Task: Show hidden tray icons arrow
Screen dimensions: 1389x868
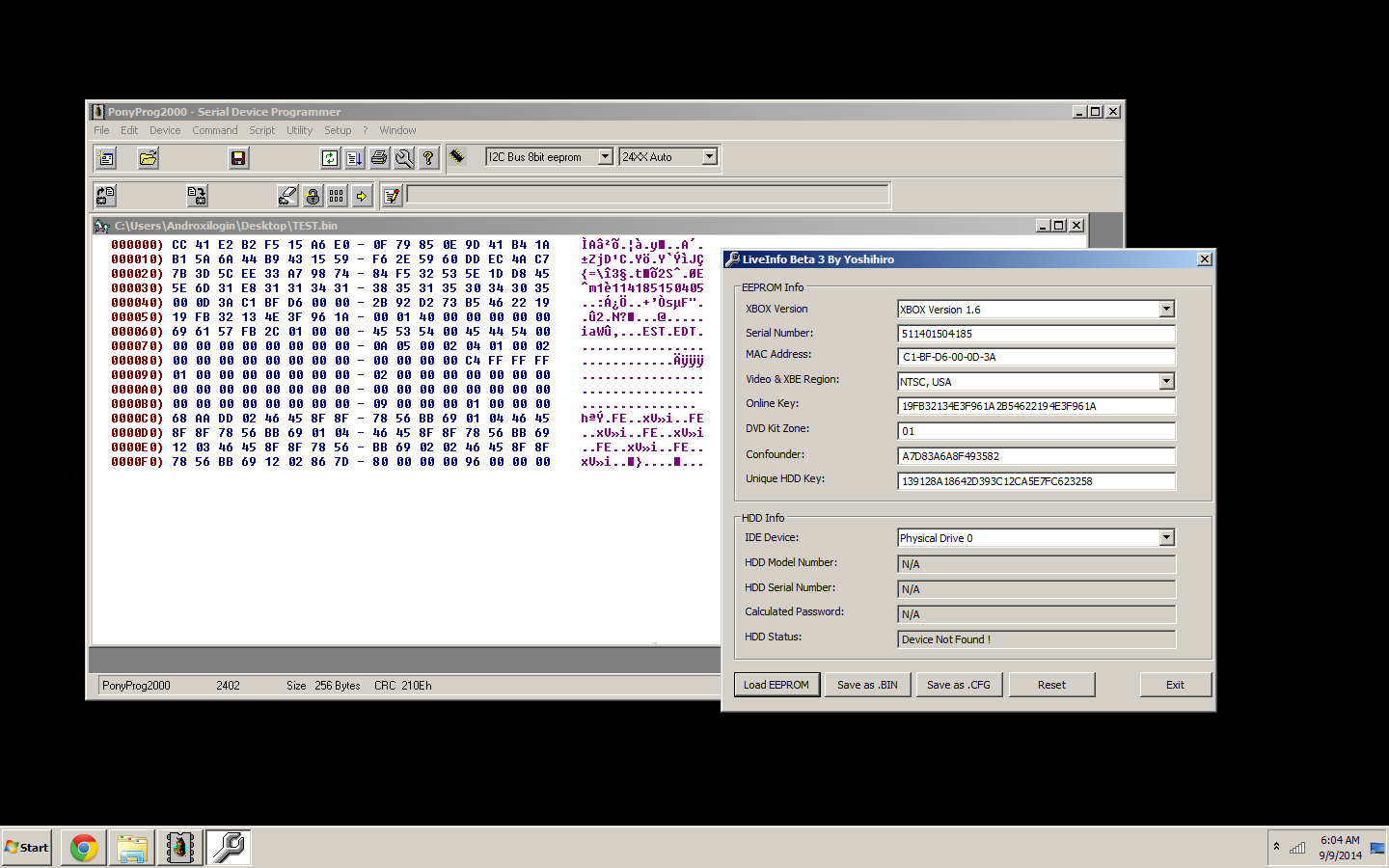Action: tap(1276, 847)
